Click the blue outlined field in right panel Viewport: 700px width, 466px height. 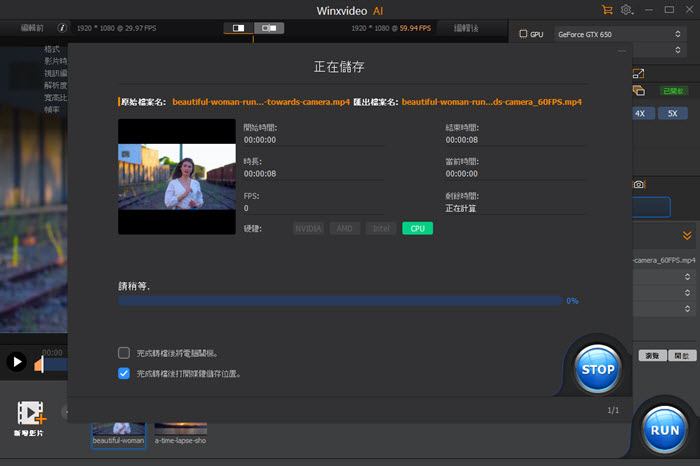[651, 207]
